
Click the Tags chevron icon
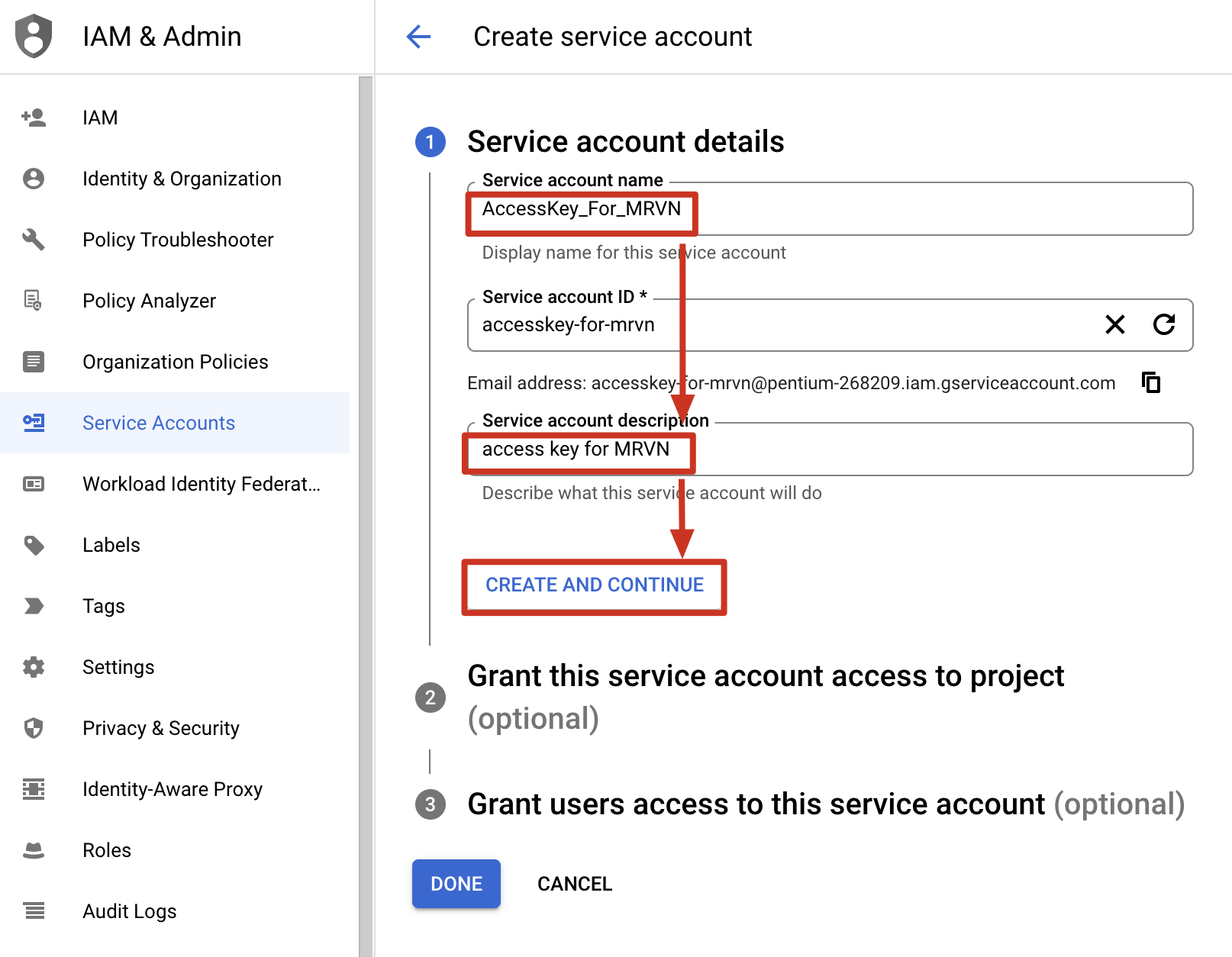34,606
